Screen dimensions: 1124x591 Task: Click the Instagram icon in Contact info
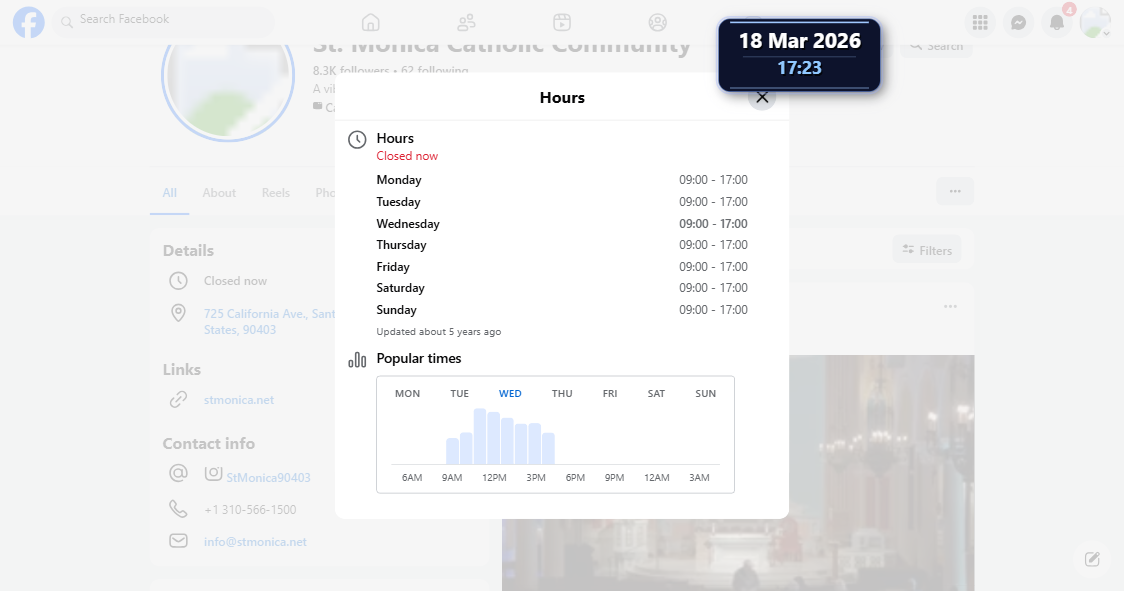point(213,473)
